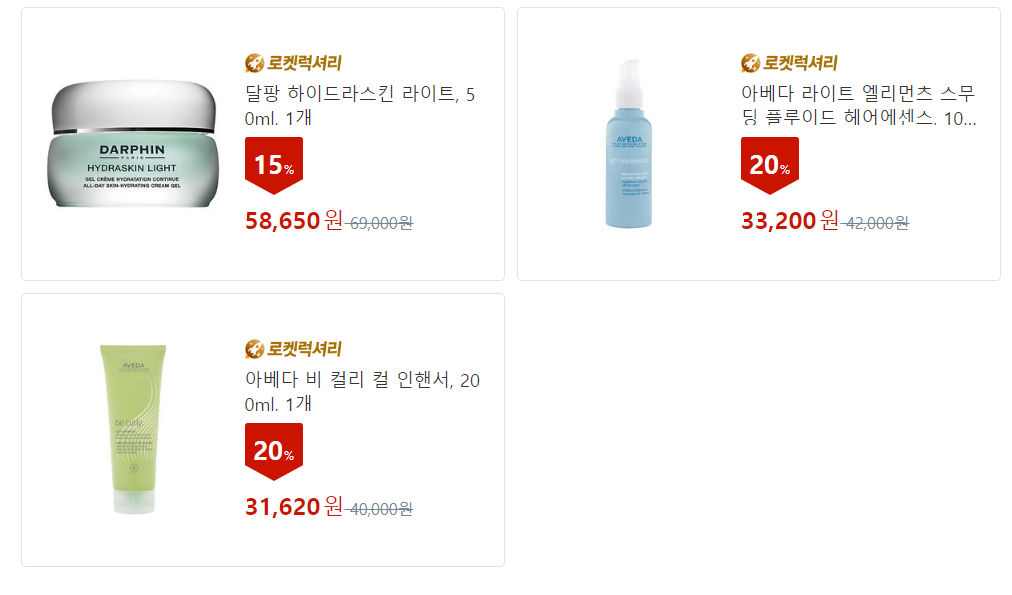Click 로켓럭셔리 label text on the Be Curly card
The image size is (1012, 595).
[x=304, y=349]
